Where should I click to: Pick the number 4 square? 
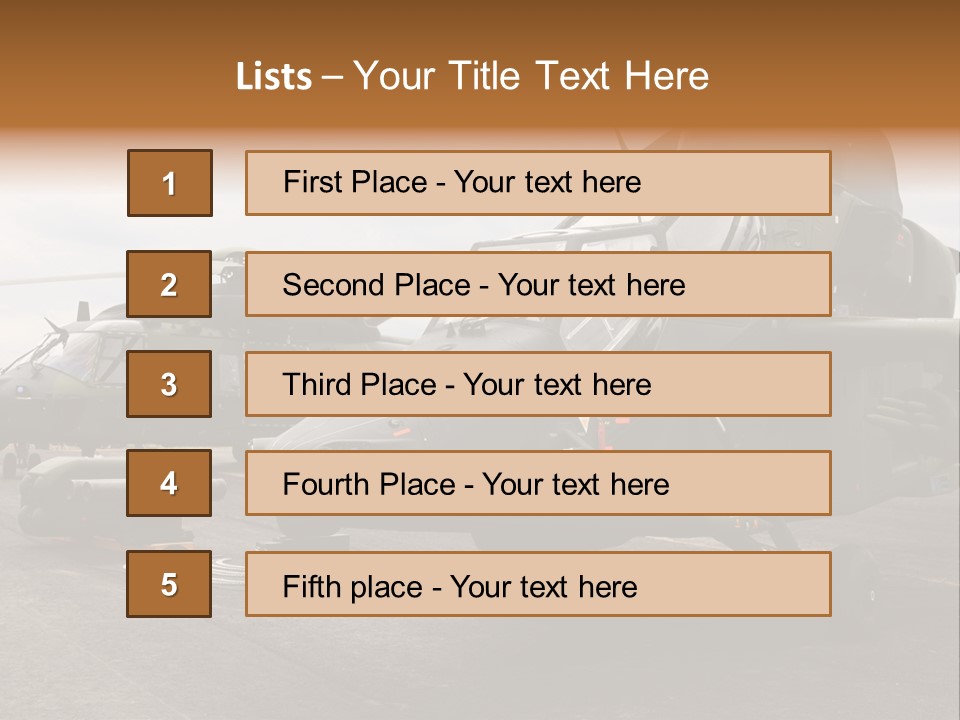pos(169,483)
